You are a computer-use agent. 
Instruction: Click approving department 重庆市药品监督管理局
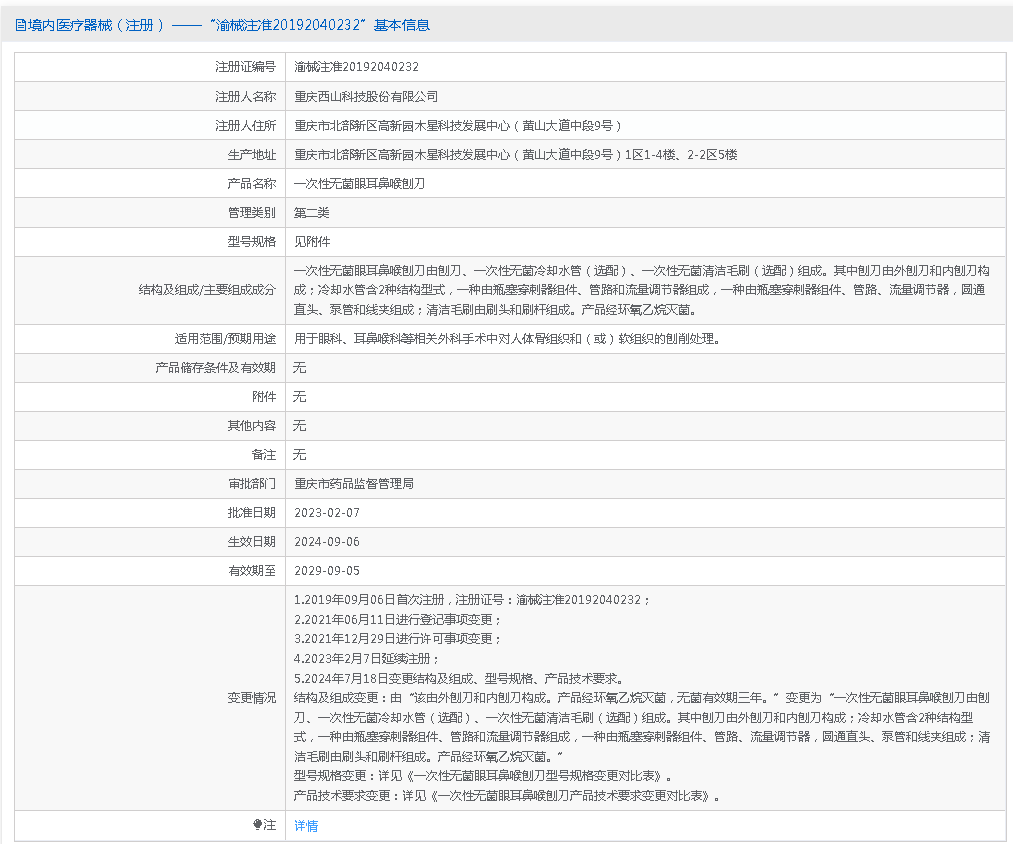tap(354, 484)
